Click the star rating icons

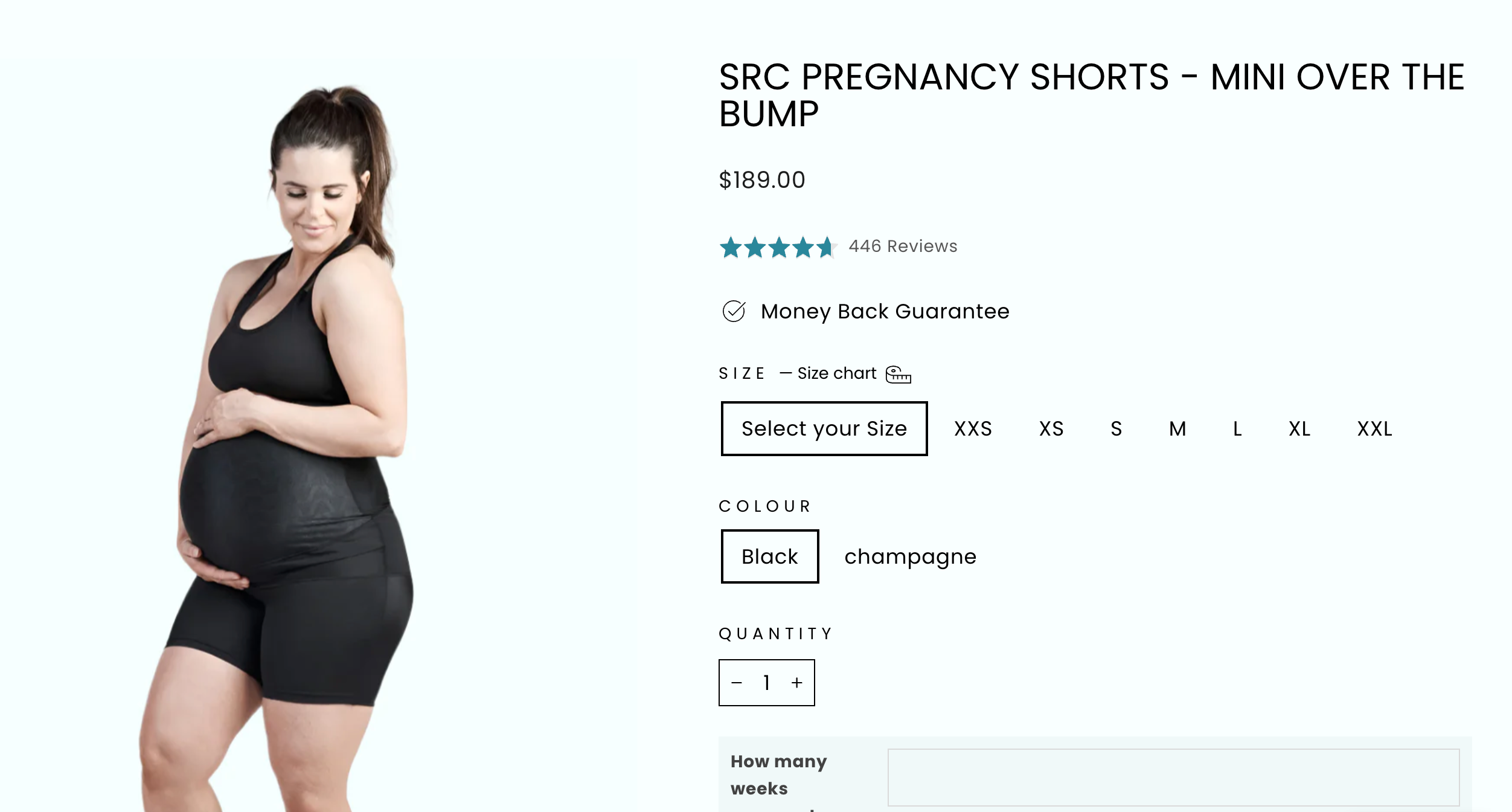click(778, 247)
